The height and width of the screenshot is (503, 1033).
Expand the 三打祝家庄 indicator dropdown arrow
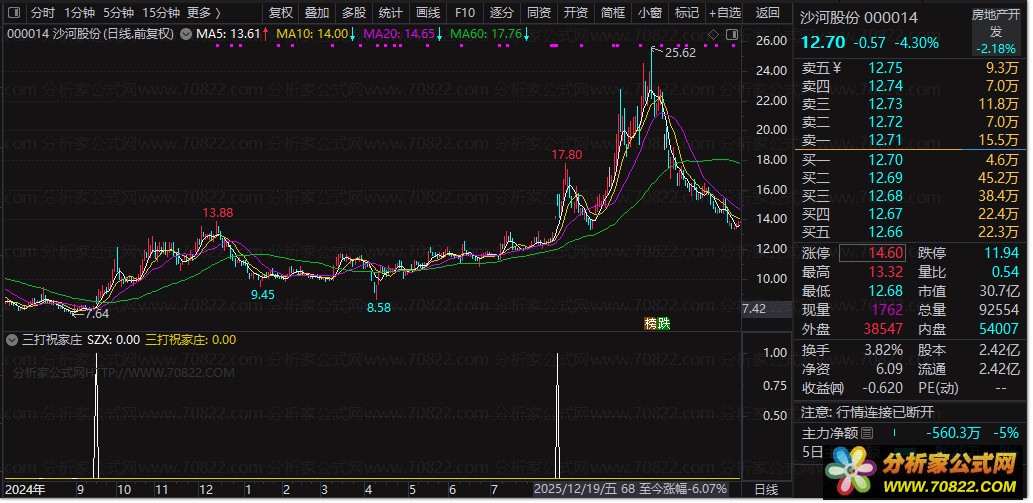click(11, 339)
